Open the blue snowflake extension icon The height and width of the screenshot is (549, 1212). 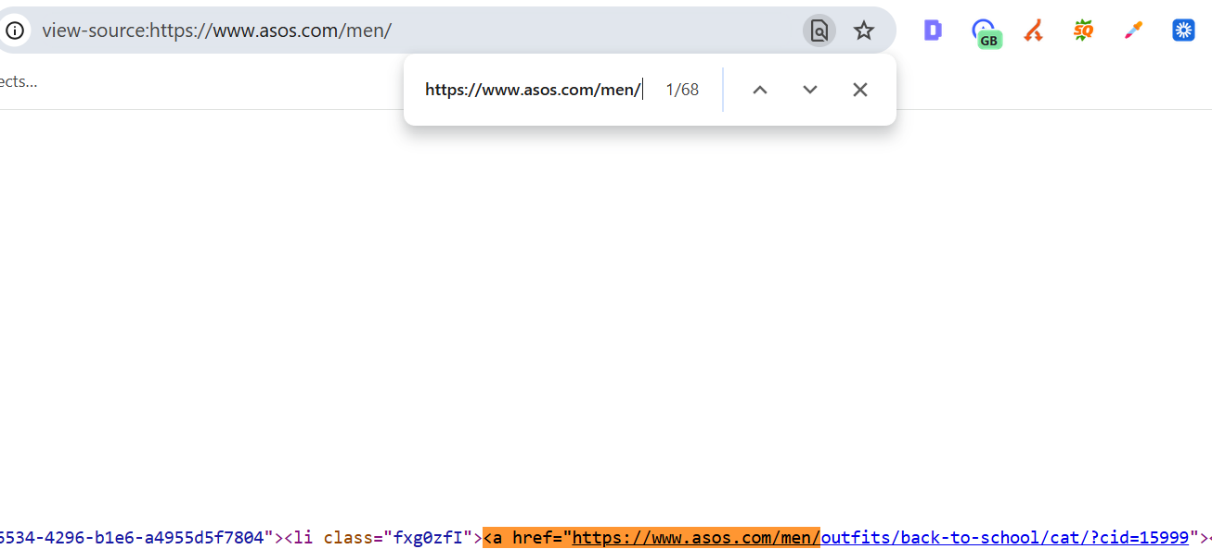[x=1184, y=31]
